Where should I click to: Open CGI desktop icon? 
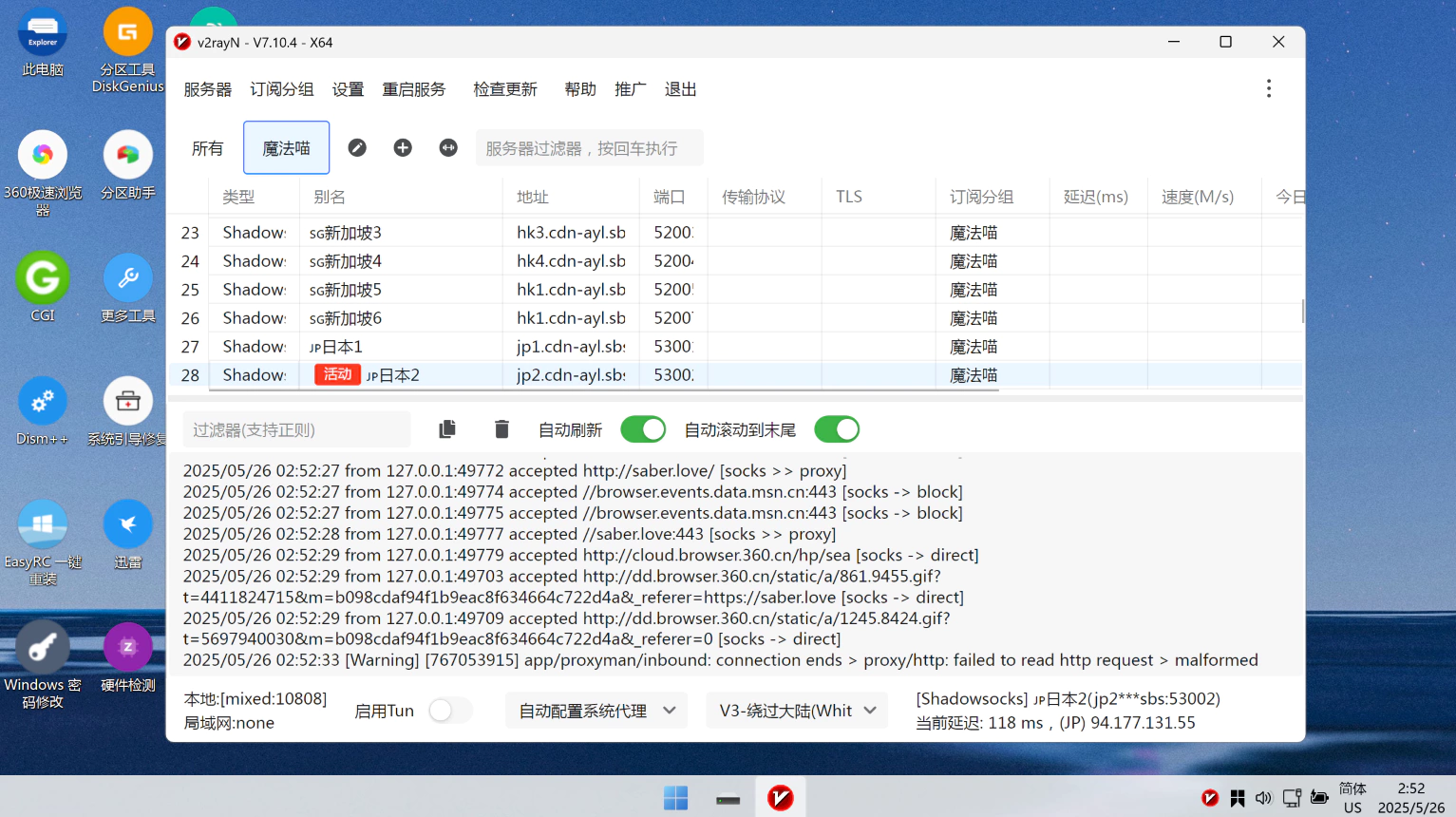(x=43, y=288)
